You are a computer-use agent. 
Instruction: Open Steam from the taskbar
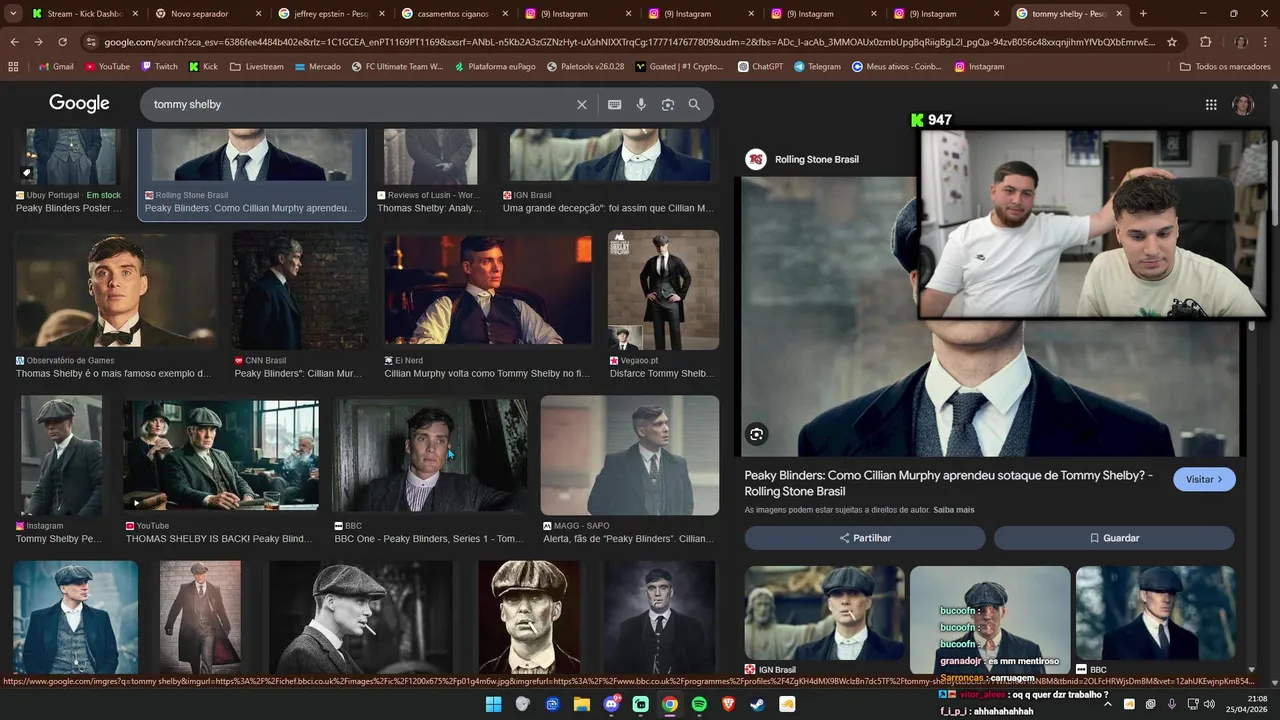758,704
